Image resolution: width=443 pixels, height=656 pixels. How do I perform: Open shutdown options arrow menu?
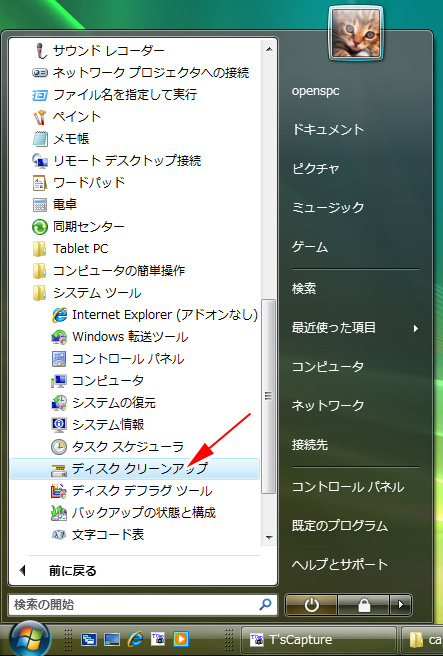click(x=400, y=604)
